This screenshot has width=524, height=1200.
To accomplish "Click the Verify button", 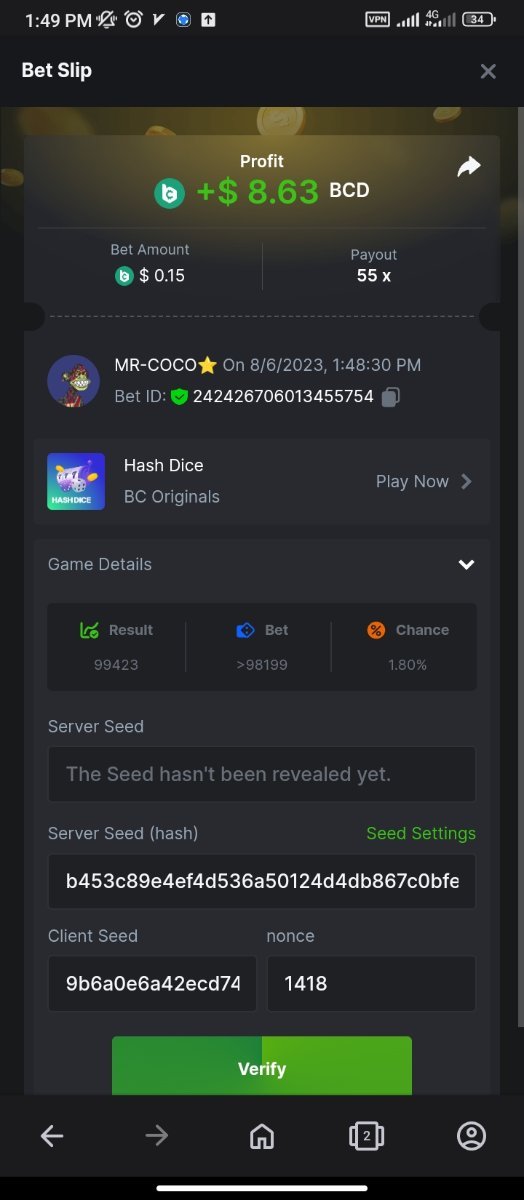I will (x=262, y=1066).
